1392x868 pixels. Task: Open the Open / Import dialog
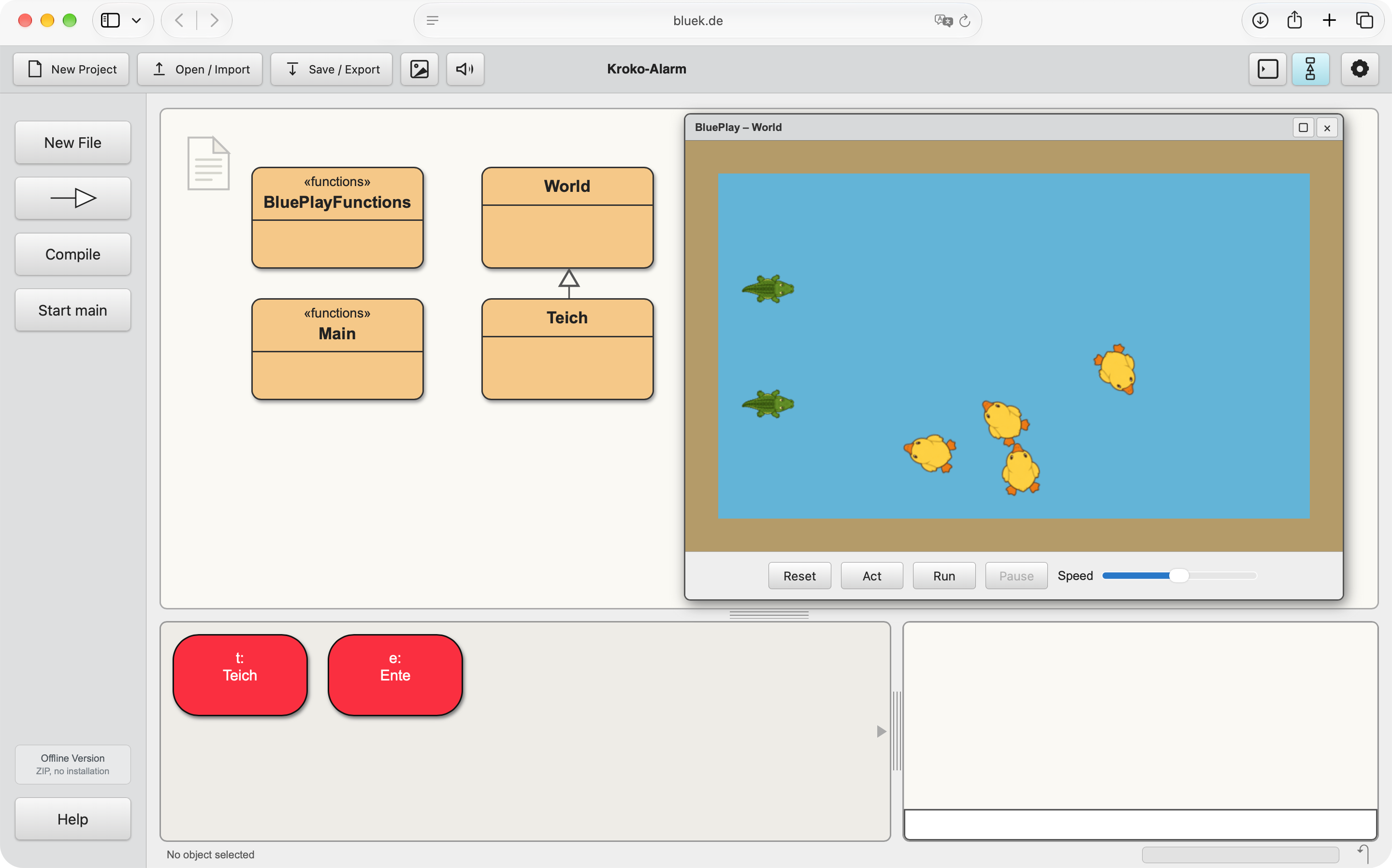click(x=200, y=69)
